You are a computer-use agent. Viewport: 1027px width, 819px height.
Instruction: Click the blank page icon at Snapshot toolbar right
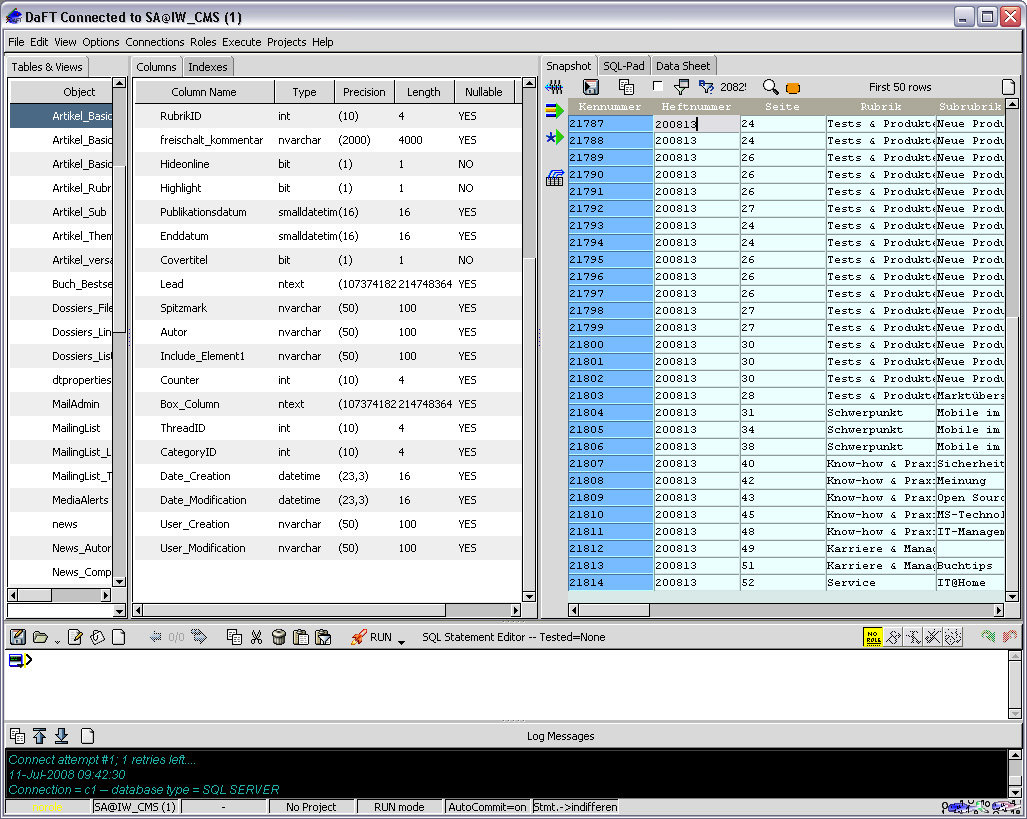click(x=1009, y=87)
